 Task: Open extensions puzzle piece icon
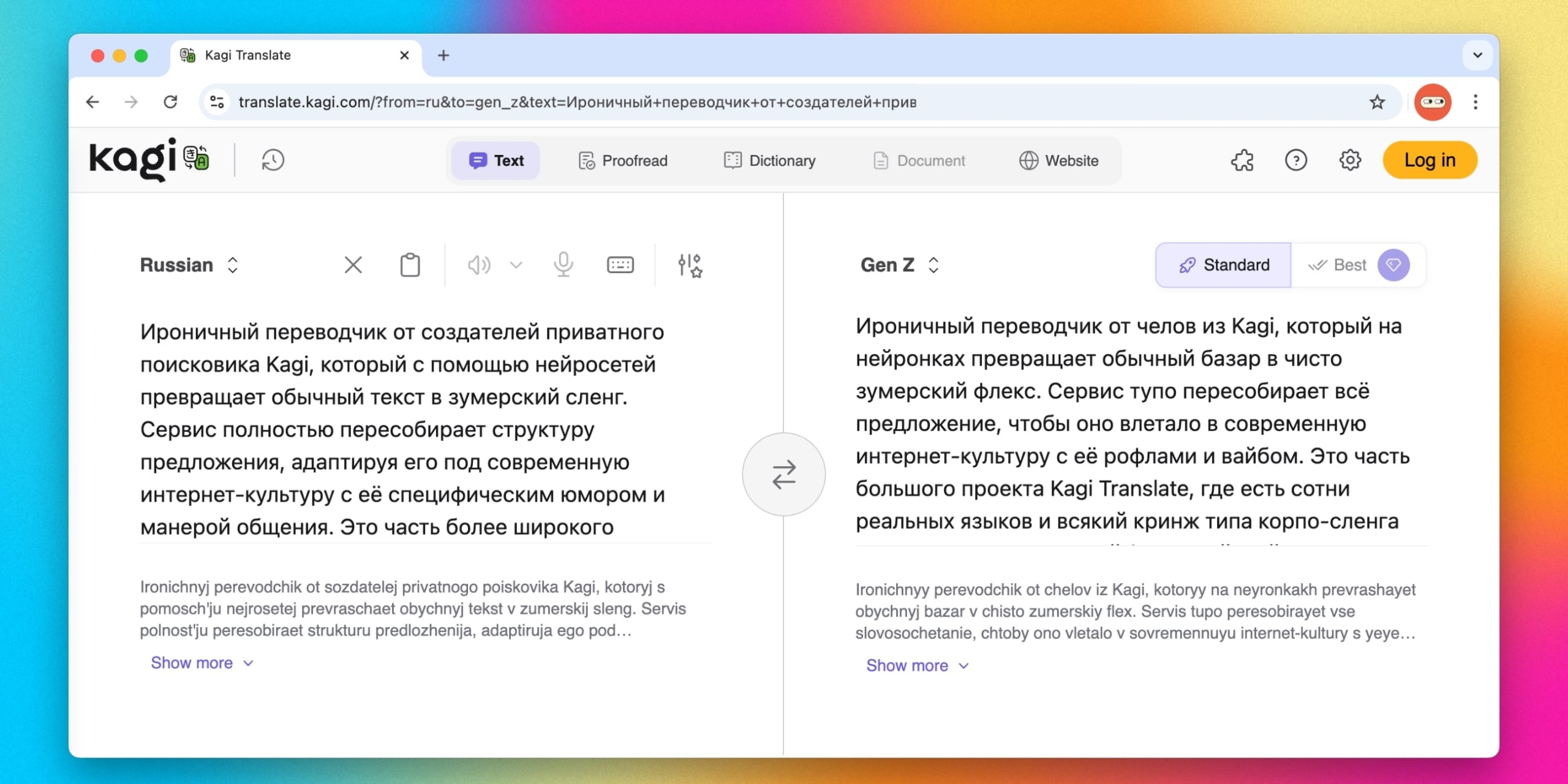(x=1242, y=160)
